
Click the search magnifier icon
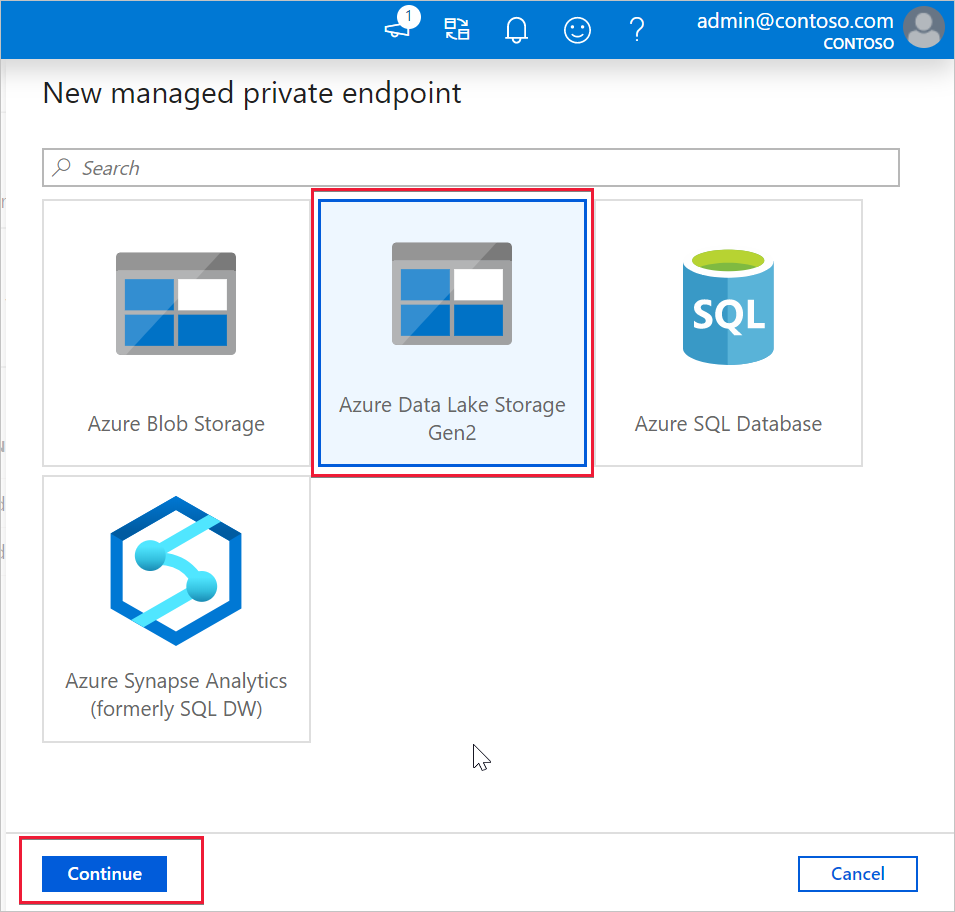(62, 167)
